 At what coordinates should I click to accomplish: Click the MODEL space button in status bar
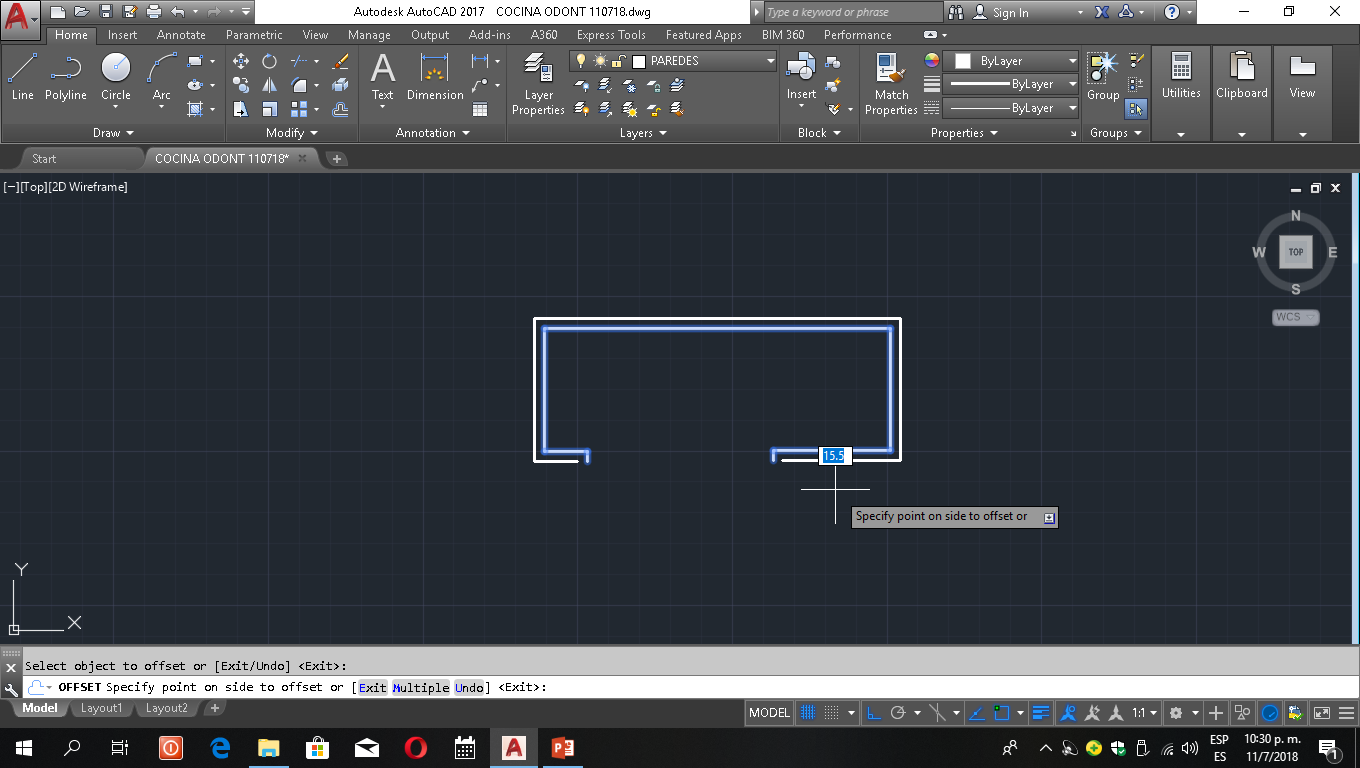coord(769,713)
